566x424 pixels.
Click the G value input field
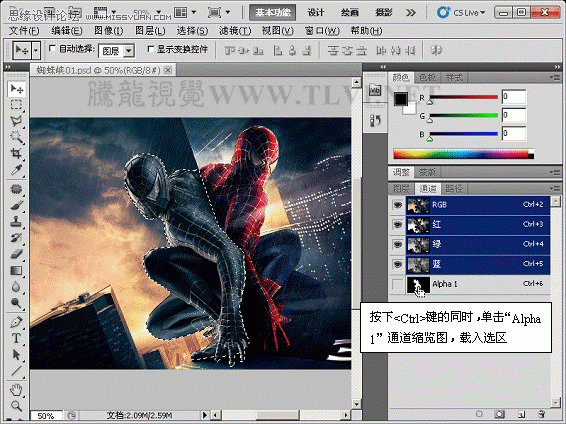(514, 115)
